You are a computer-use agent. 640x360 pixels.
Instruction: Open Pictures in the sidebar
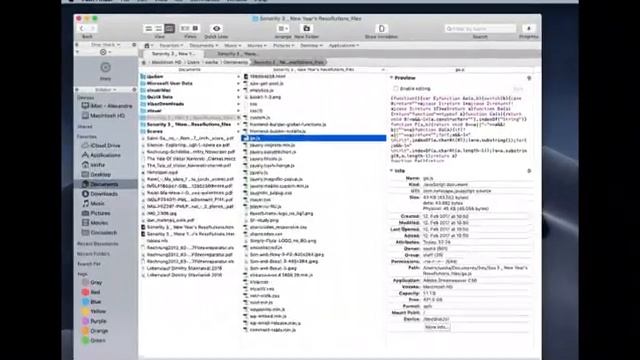point(96,213)
